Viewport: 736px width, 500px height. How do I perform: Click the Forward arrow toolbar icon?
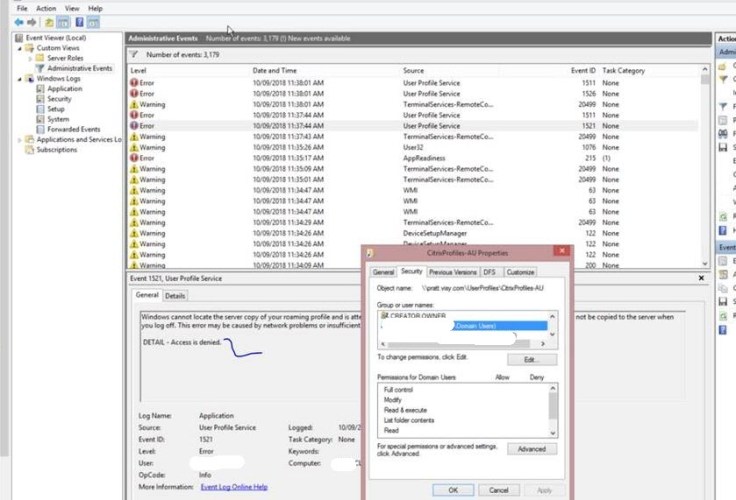33,21
